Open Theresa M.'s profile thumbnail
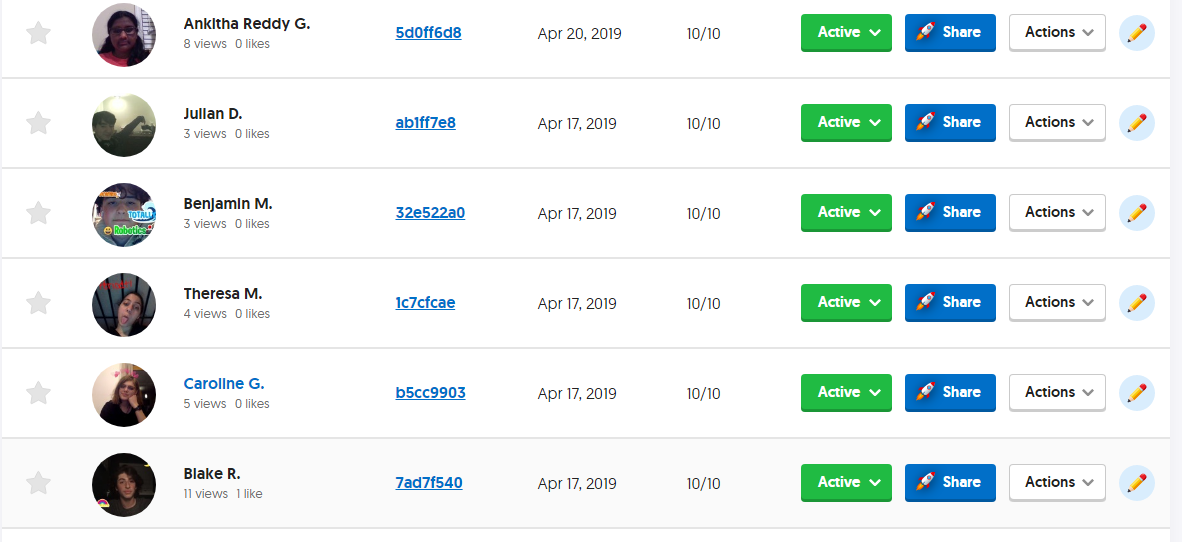 click(124, 304)
